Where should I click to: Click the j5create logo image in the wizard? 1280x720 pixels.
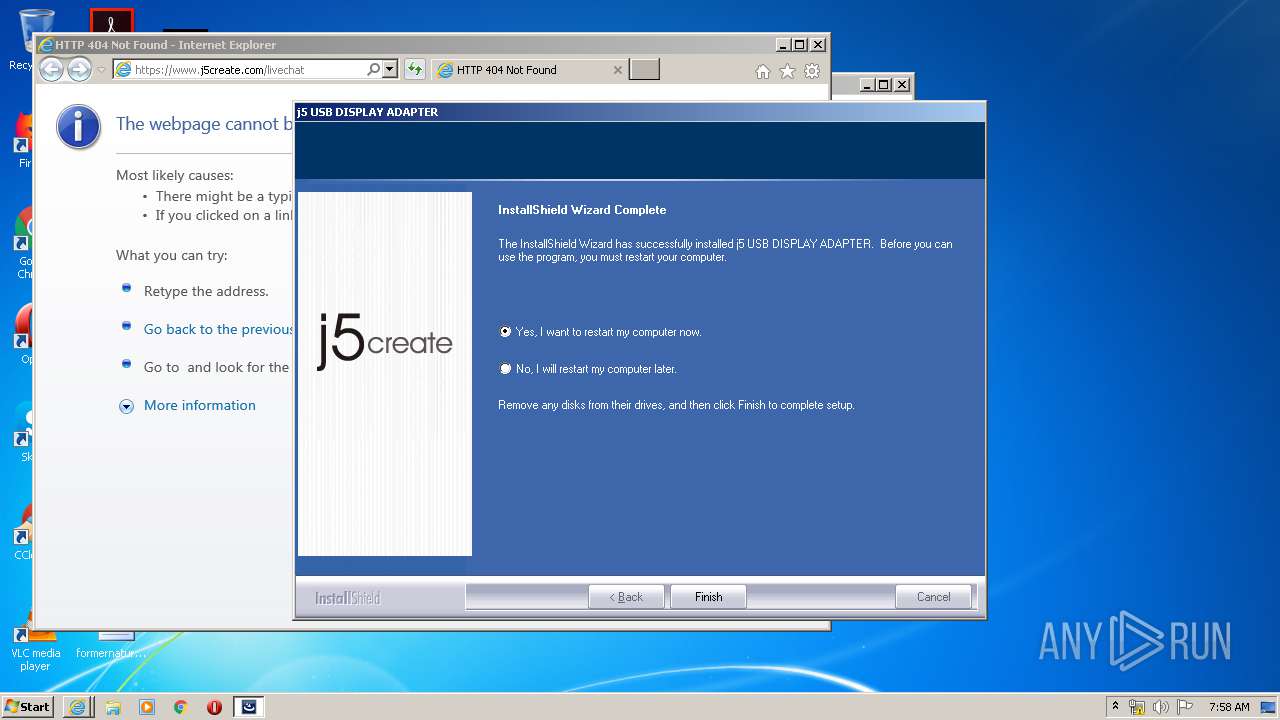(385, 374)
